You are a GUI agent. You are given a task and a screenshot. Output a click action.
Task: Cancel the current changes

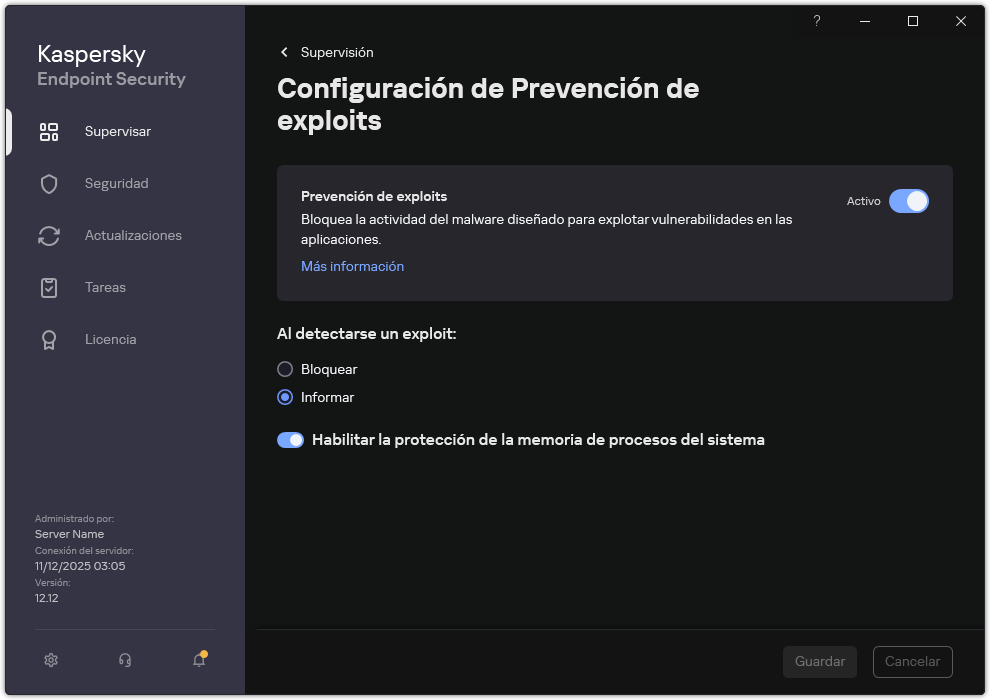[x=912, y=661]
